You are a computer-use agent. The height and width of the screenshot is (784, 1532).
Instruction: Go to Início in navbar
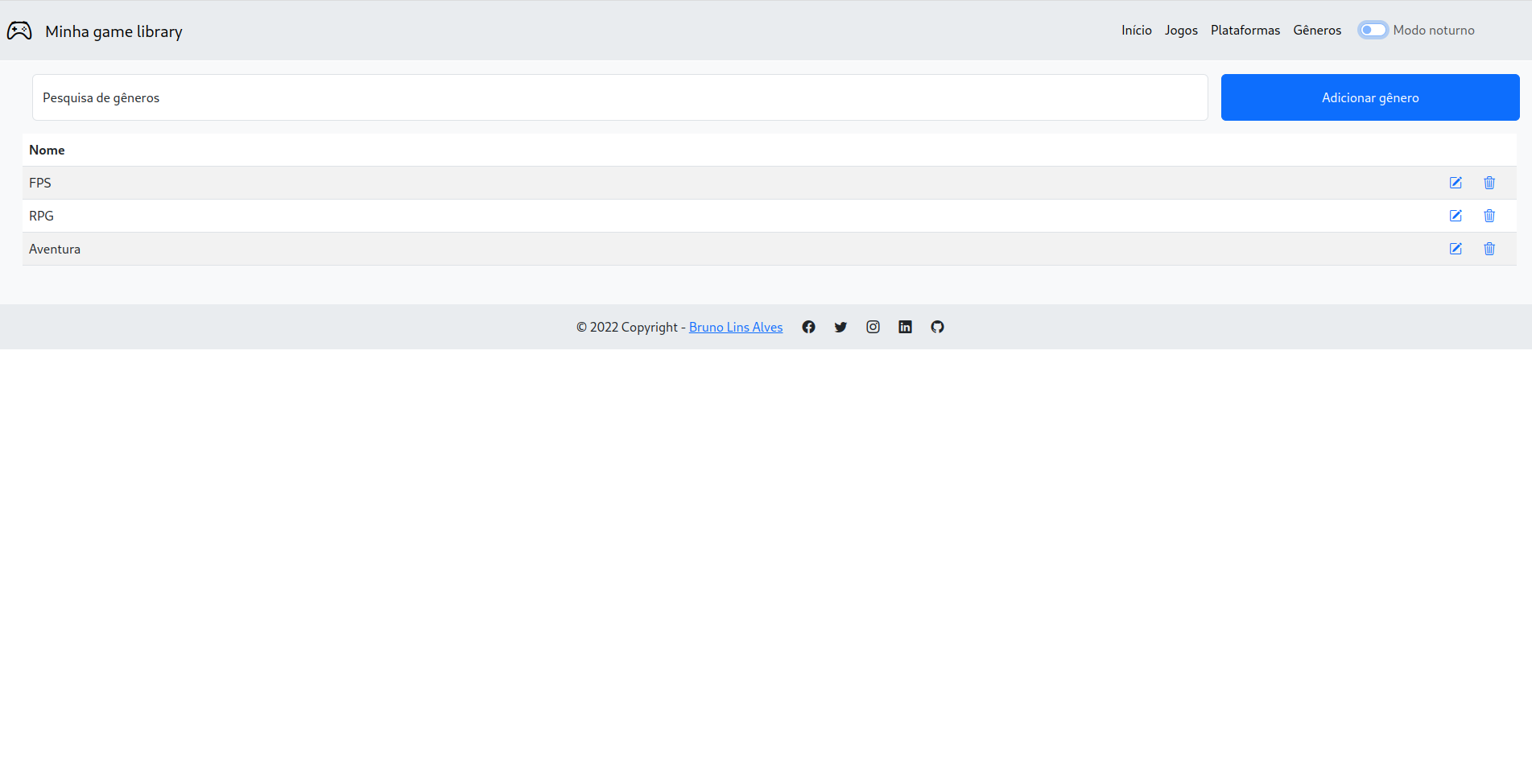pyautogui.click(x=1137, y=30)
